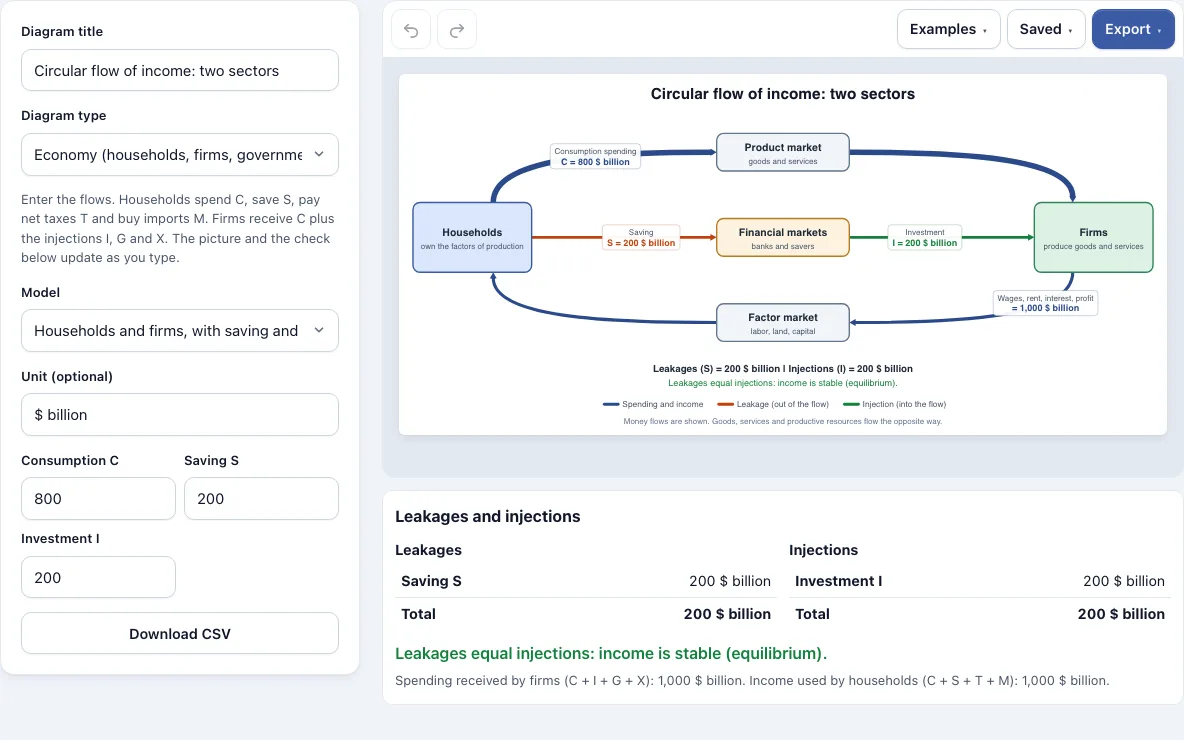Open the Export dropdown menu
The image size is (1184, 740).
tap(1133, 29)
